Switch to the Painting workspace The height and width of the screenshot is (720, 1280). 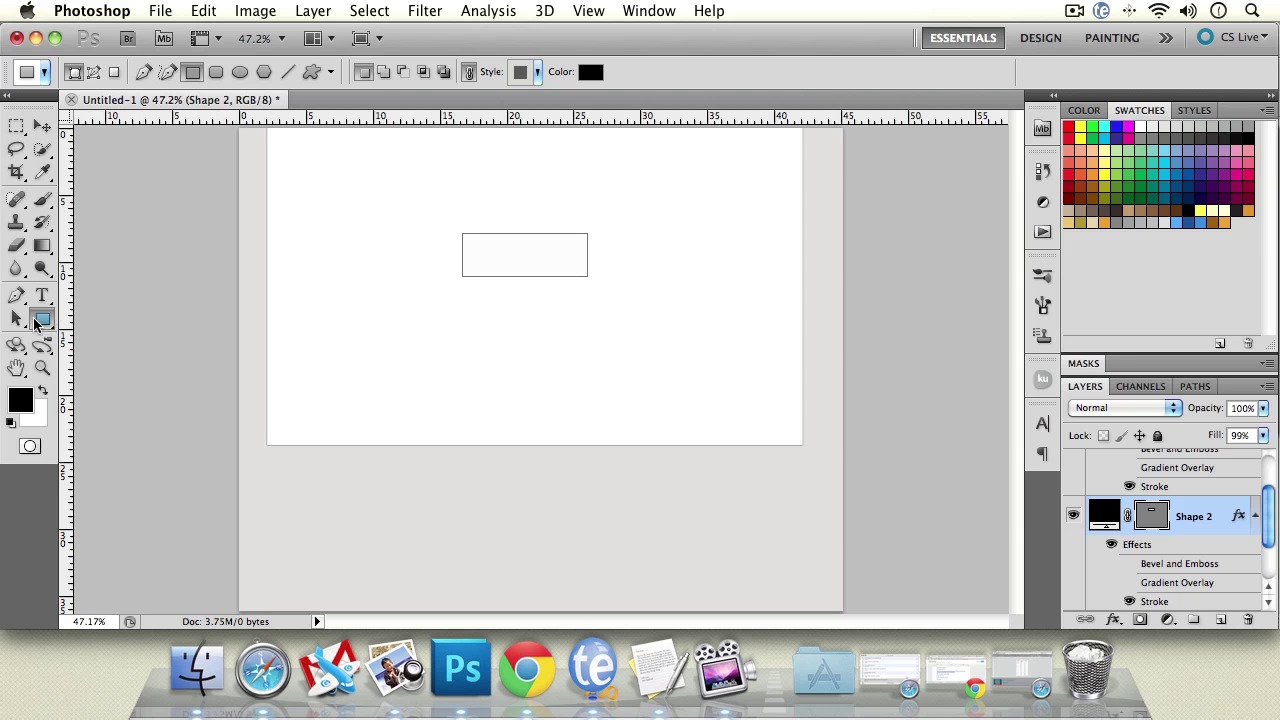click(x=1112, y=38)
